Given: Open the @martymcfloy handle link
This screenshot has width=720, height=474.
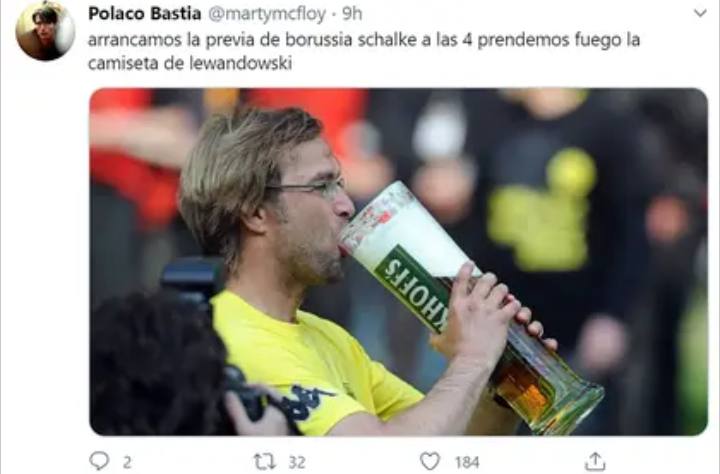Looking at the screenshot, I should (267, 14).
